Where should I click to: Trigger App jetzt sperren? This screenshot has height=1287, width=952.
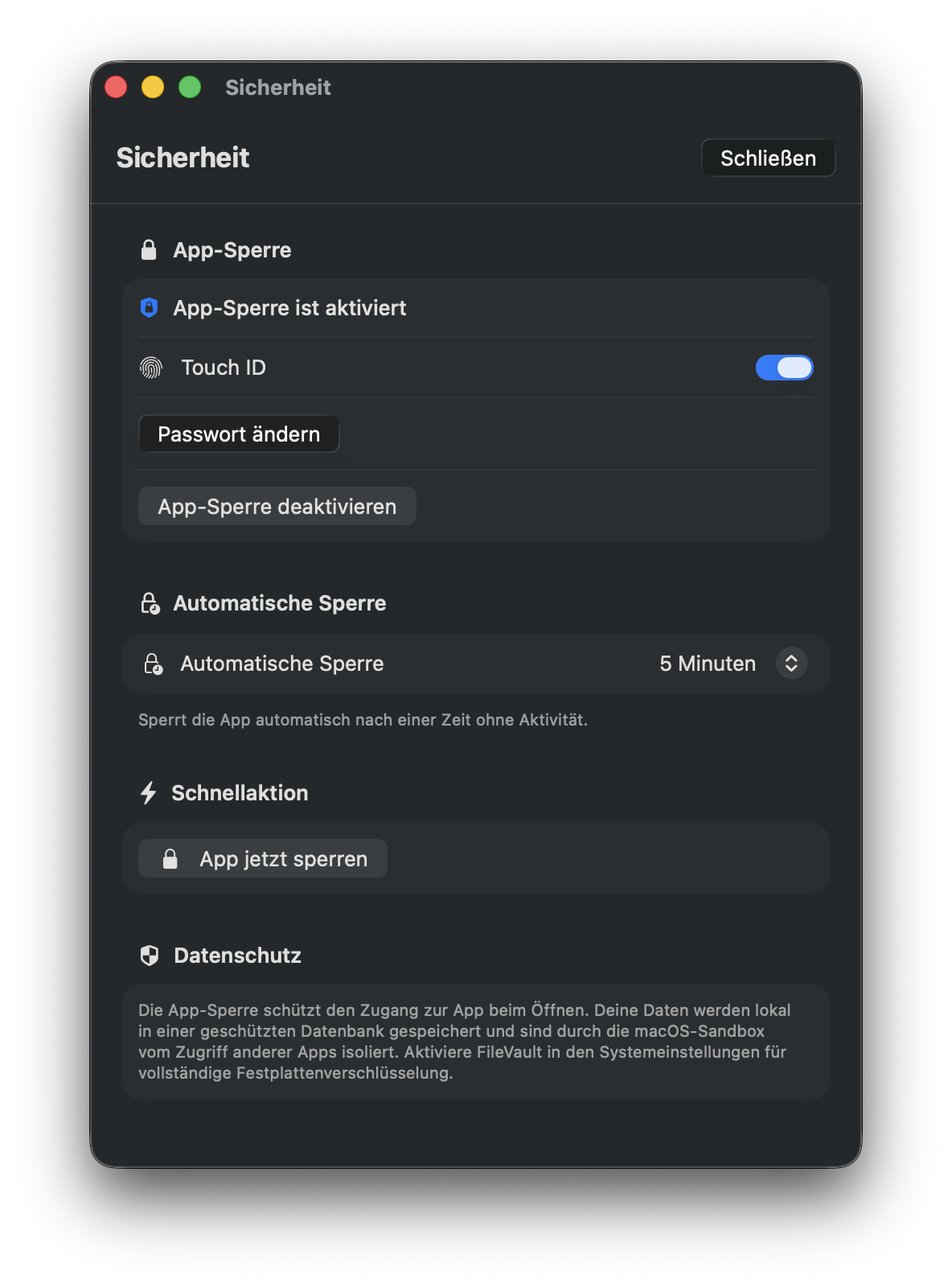(x=262, y=857)
